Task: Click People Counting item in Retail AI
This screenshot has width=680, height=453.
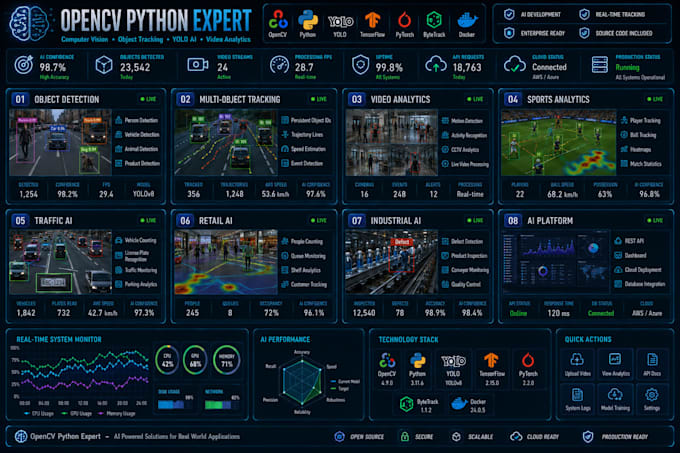Action: 302,241
